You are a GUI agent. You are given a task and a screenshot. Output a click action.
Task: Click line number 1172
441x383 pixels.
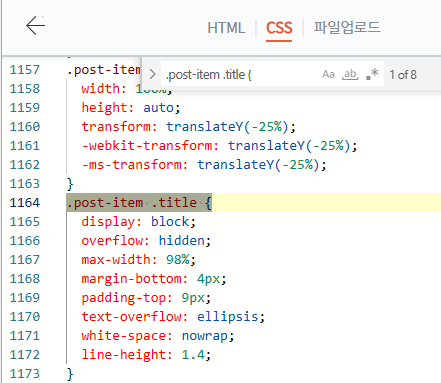[25, 355]
